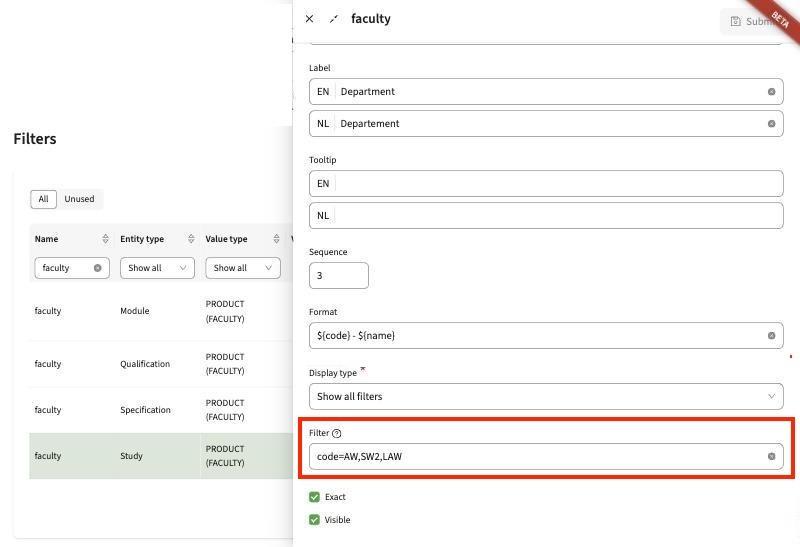
Task: Clear the EN label Department field
Action: [x=771, y=92]
